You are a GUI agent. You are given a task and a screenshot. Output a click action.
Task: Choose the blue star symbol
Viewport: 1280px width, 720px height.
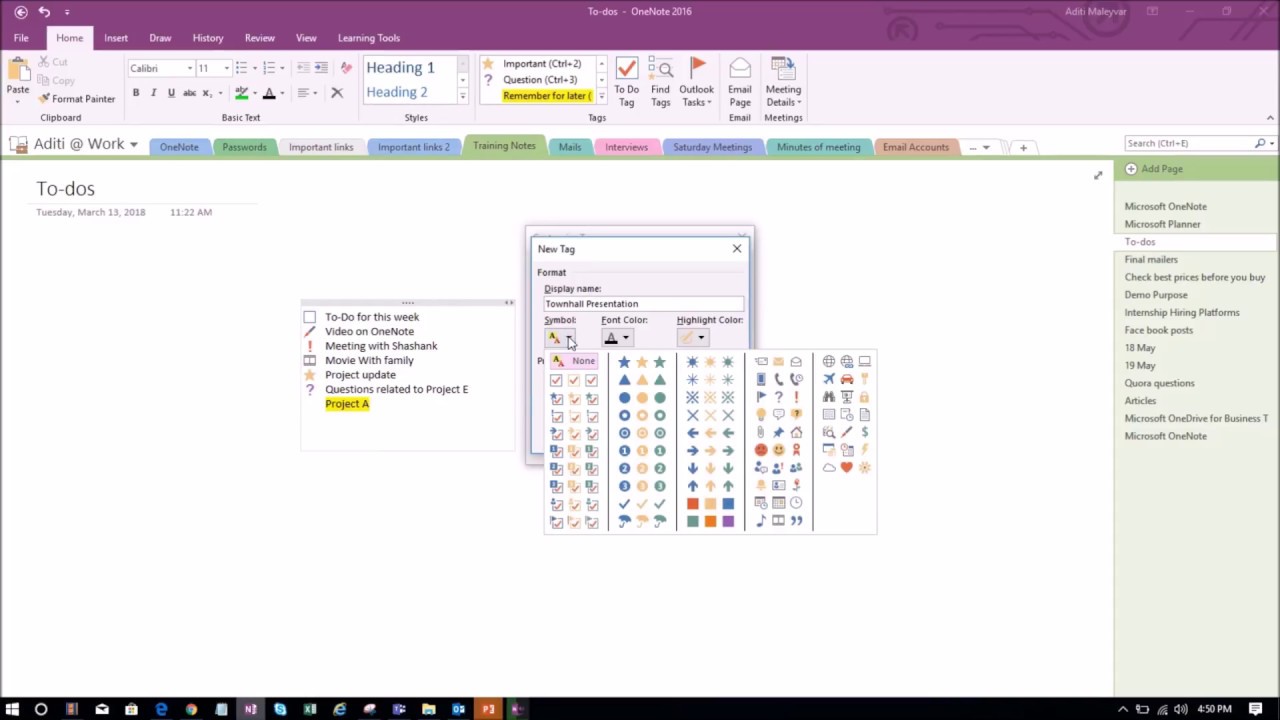pos(624,362)
